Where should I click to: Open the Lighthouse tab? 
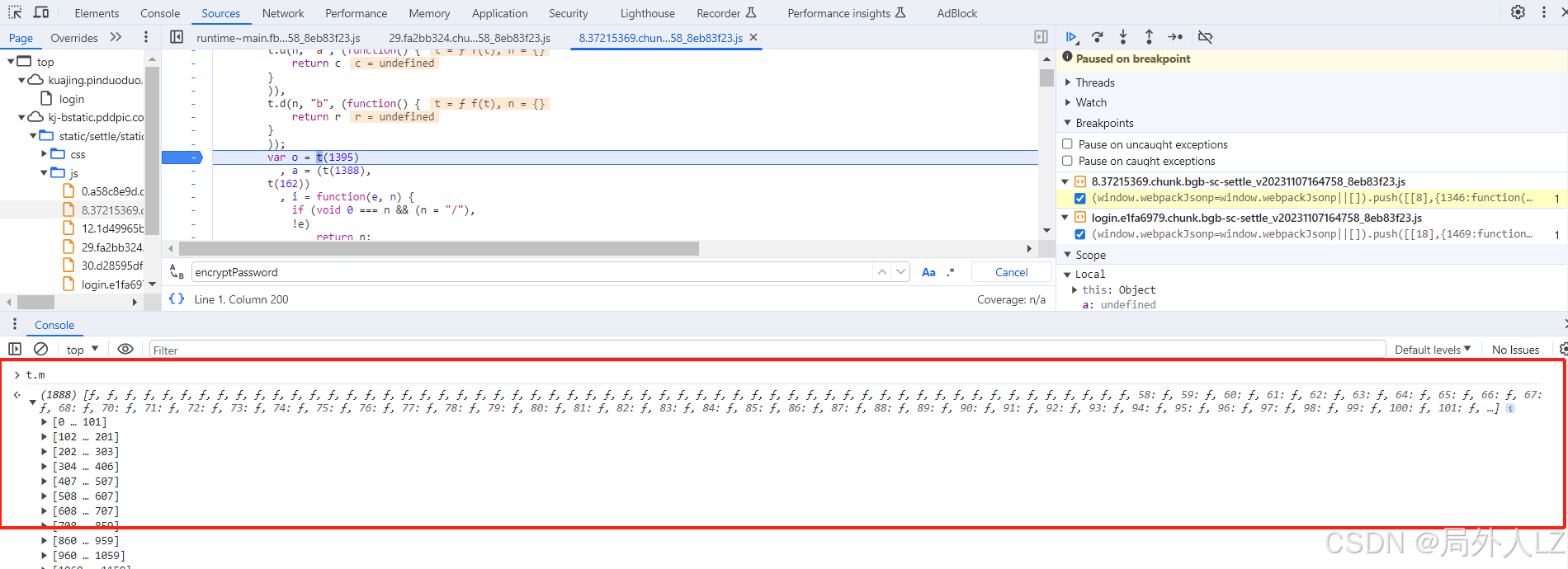coord(648,13)
